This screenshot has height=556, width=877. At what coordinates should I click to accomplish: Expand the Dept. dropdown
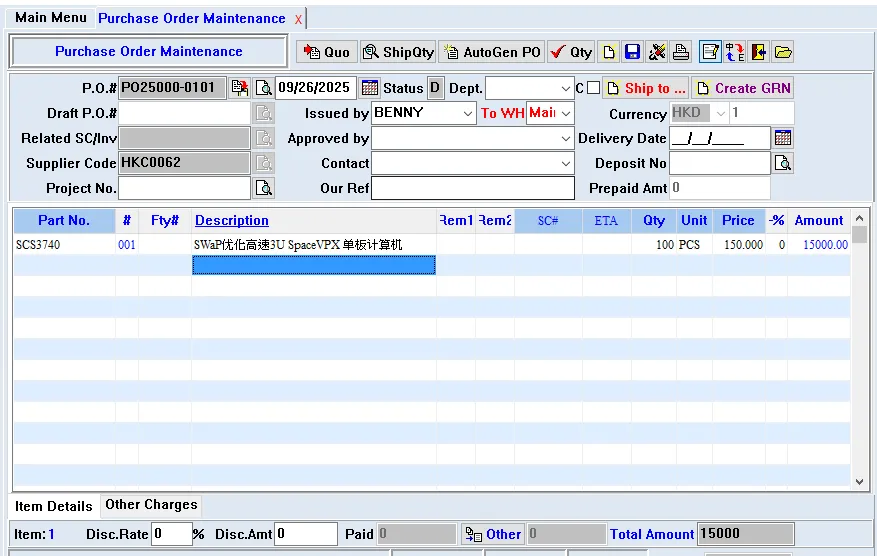(566, 89)
